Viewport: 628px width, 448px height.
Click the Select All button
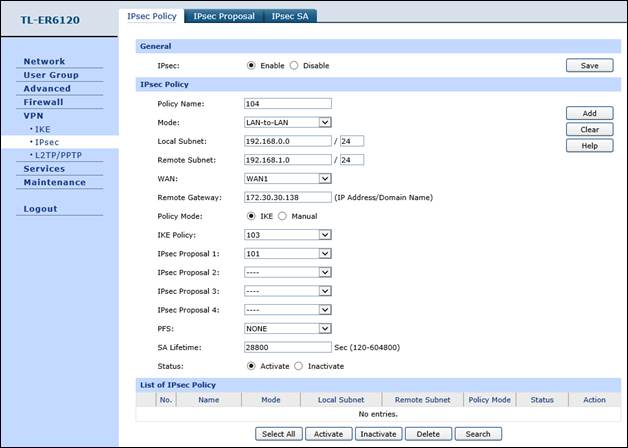click(x=277, y=434)
